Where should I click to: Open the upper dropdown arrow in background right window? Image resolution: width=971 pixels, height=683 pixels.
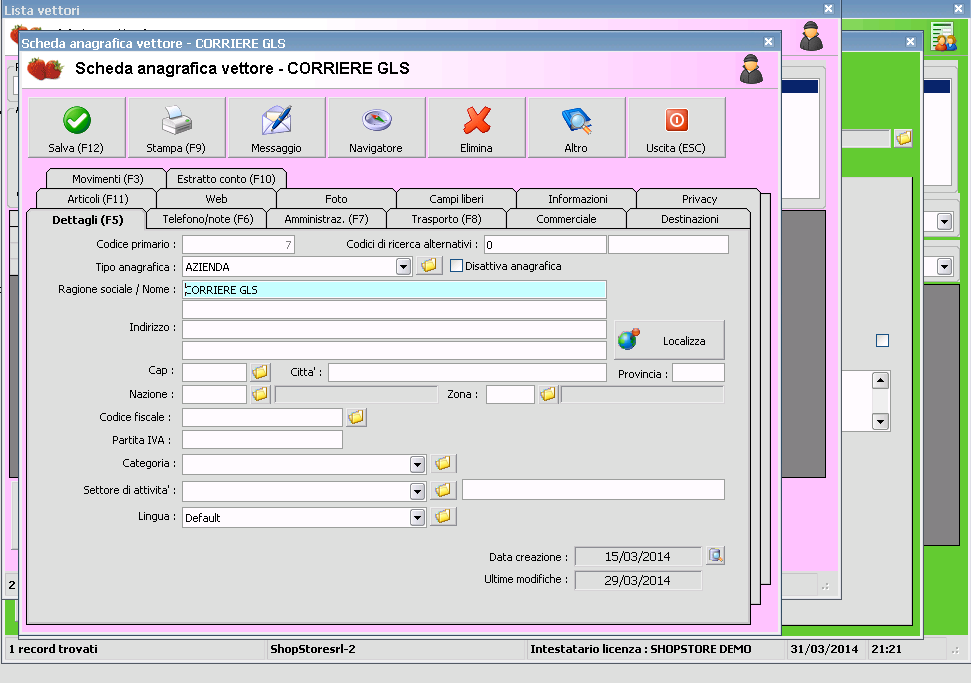944,221
